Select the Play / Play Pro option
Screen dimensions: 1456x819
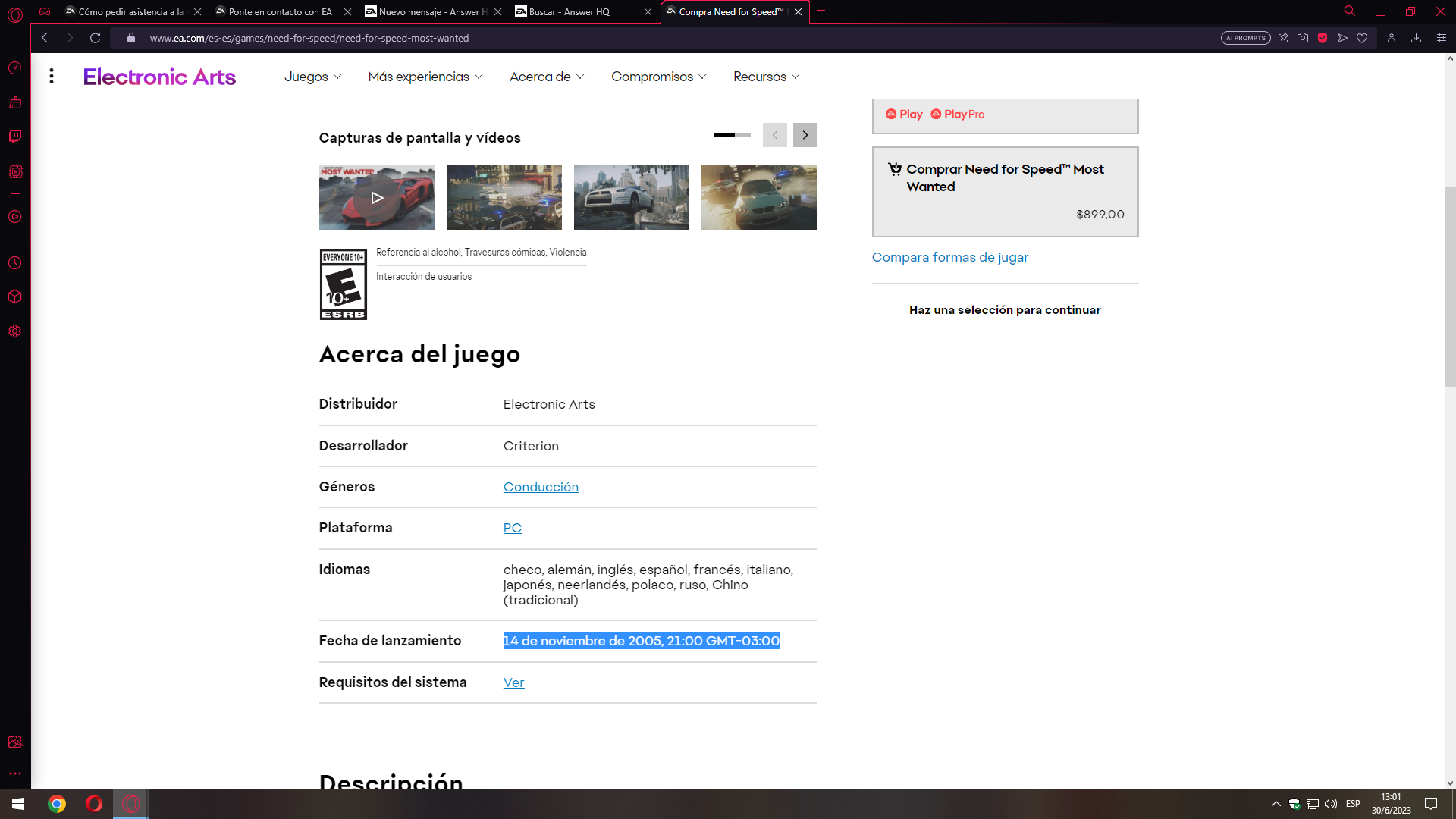(1006, 115)
